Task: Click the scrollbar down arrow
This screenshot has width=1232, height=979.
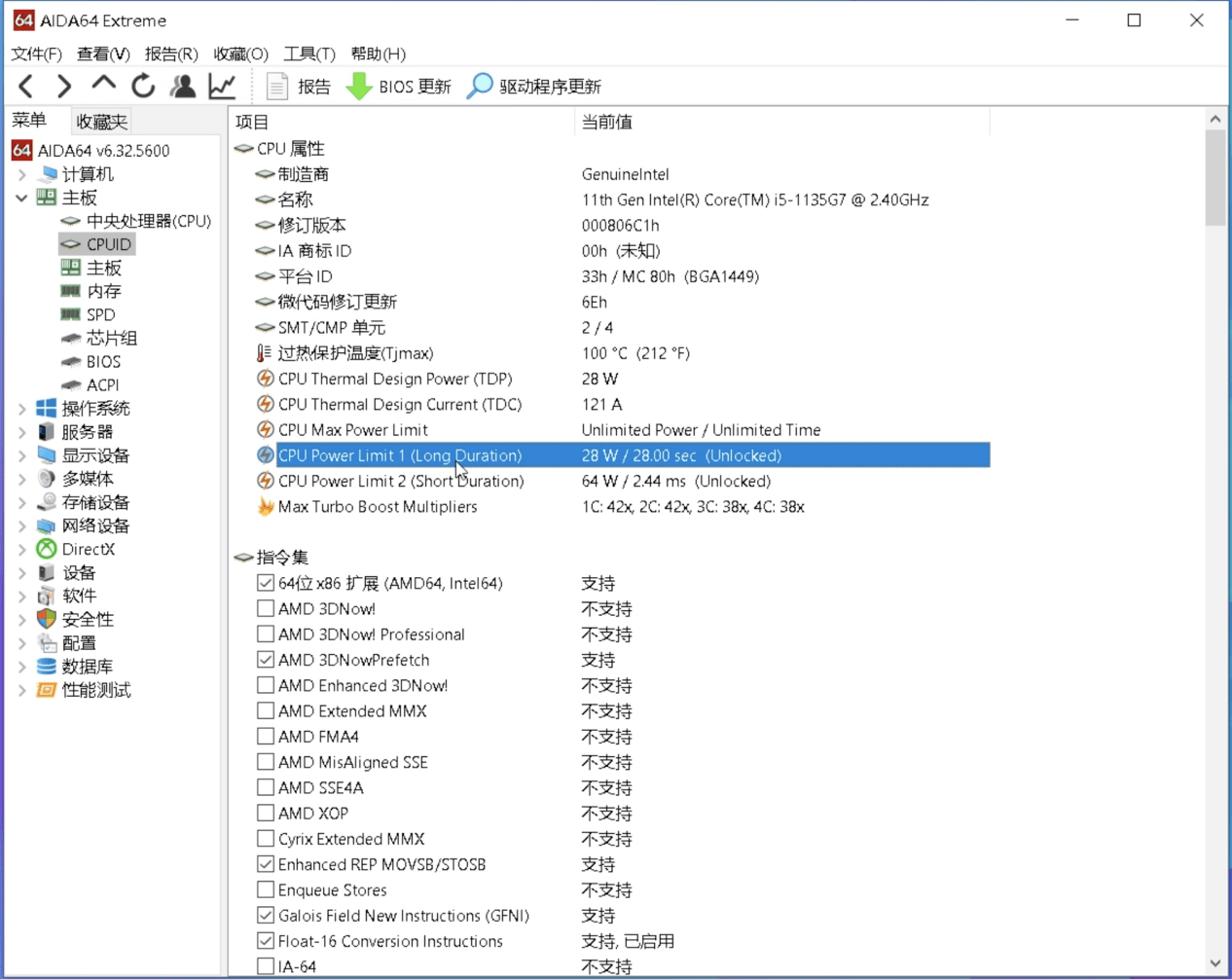Action: coord(1215,963)
